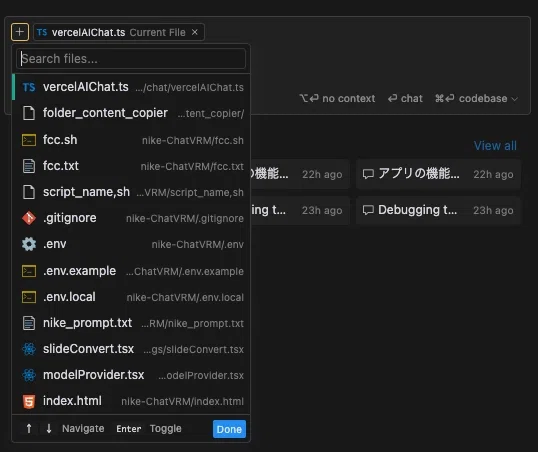
Task: Click the Done button
Action: [229, 429]
